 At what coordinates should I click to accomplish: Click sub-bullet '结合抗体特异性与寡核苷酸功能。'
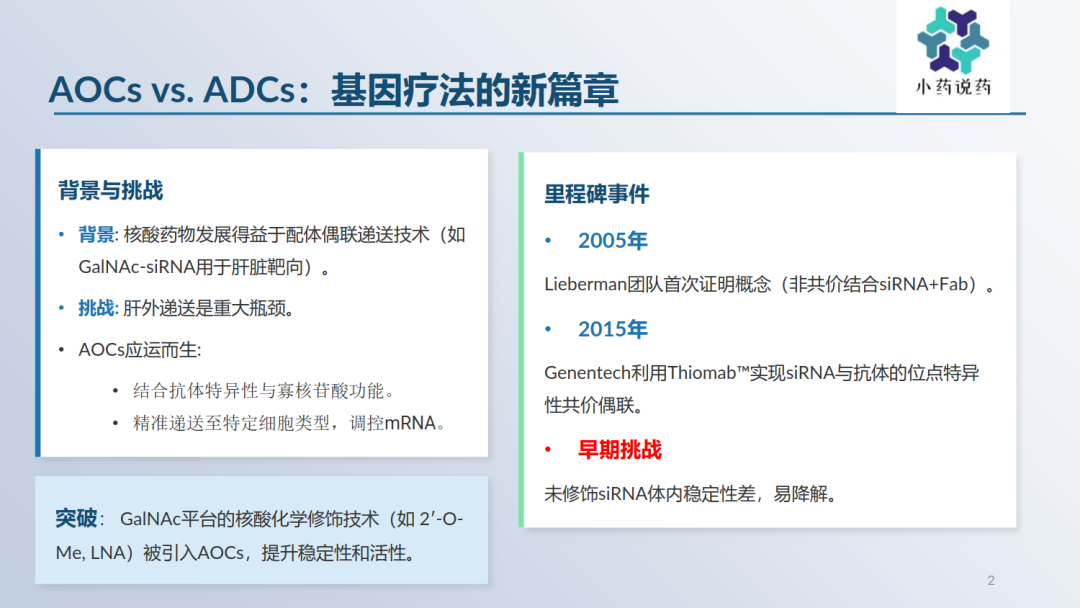coord(264,391)
